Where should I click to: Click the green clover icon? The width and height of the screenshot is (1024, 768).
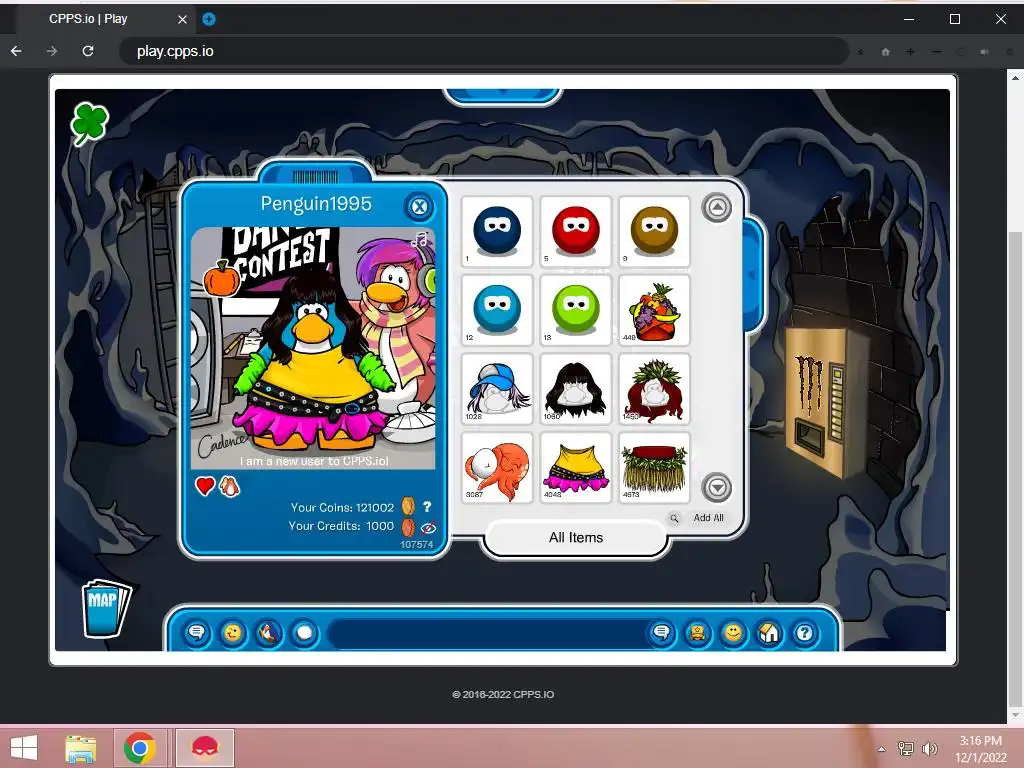[89, 123]
